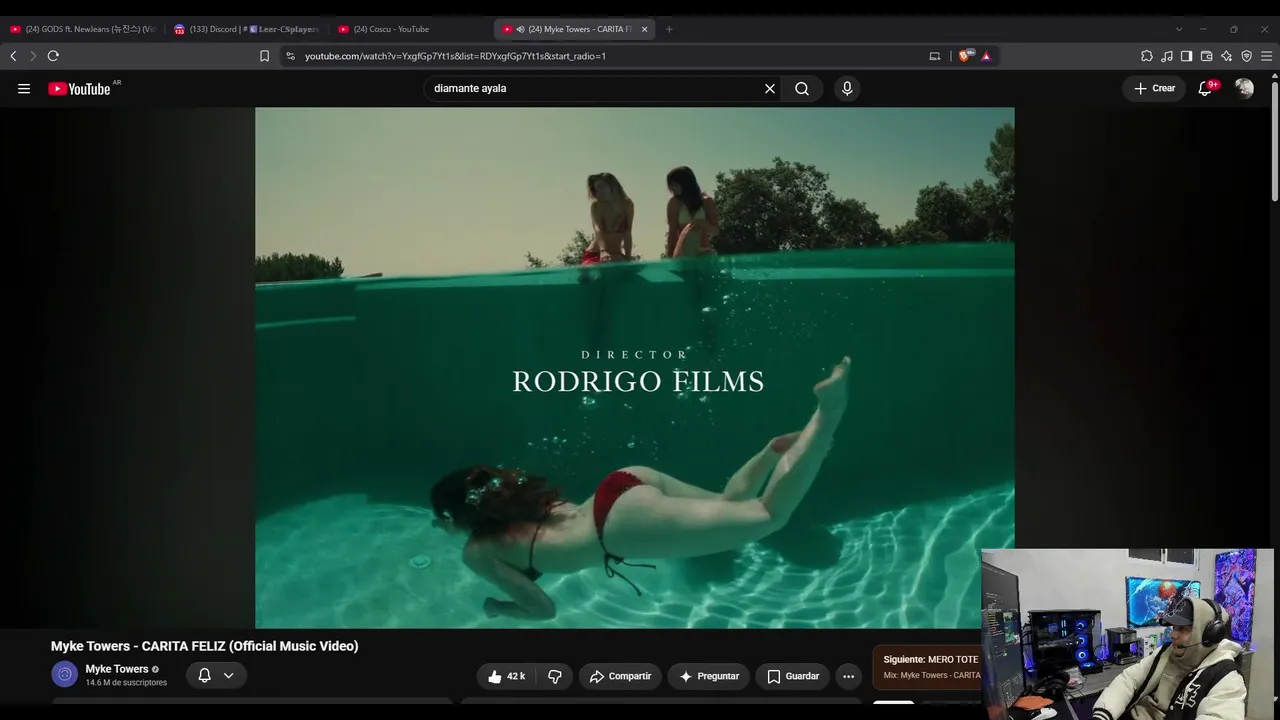Open a new browser tab

669,29
